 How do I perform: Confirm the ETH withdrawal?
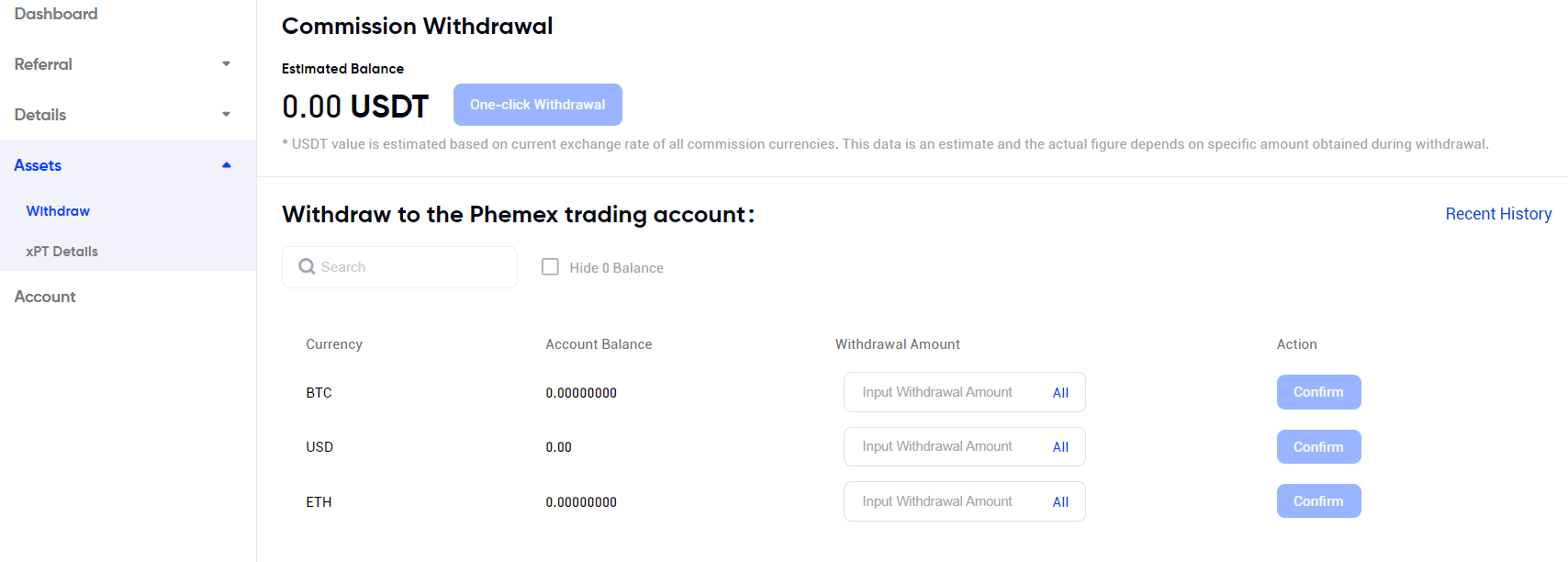point(1318,501)
